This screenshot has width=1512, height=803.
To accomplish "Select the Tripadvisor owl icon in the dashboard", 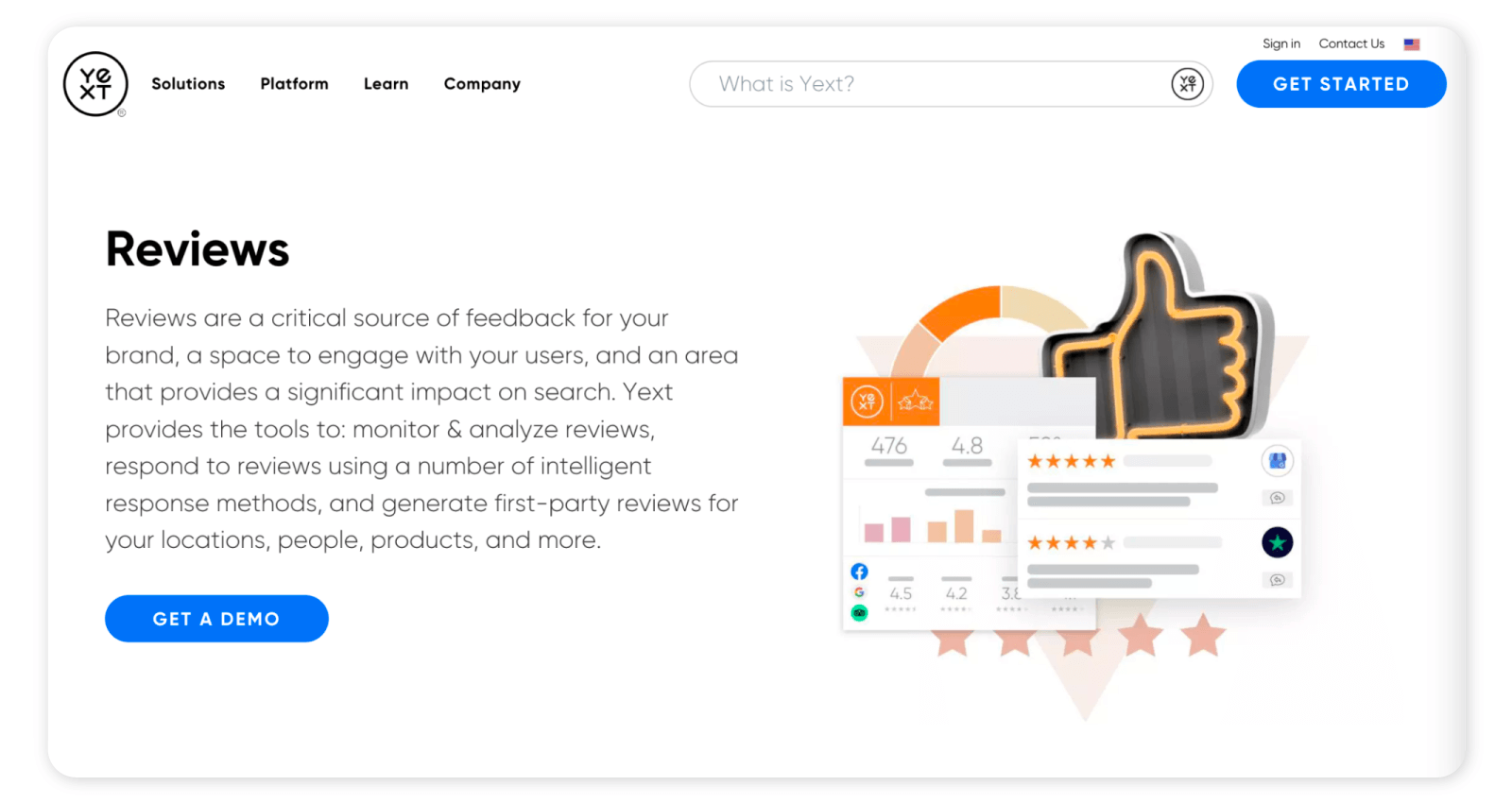I will (x=860, y=613).
